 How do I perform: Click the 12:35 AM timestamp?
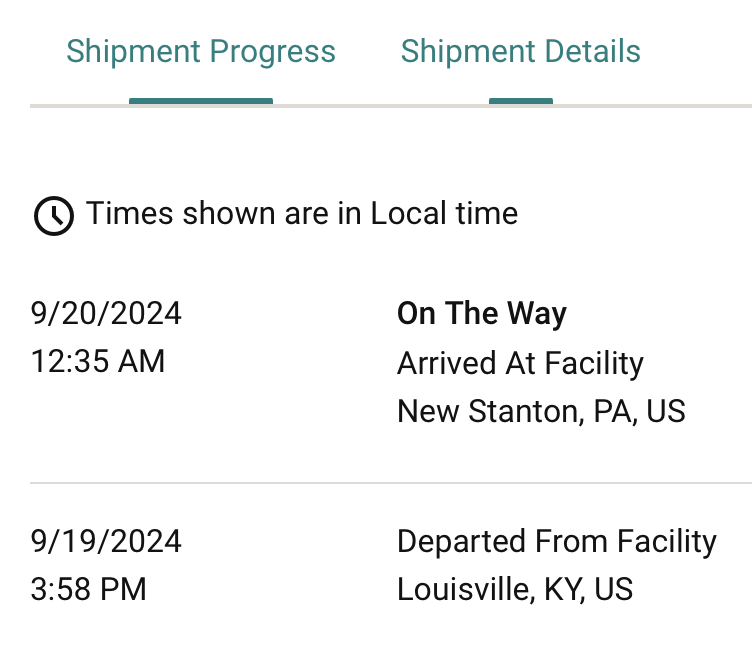(98, 361)
